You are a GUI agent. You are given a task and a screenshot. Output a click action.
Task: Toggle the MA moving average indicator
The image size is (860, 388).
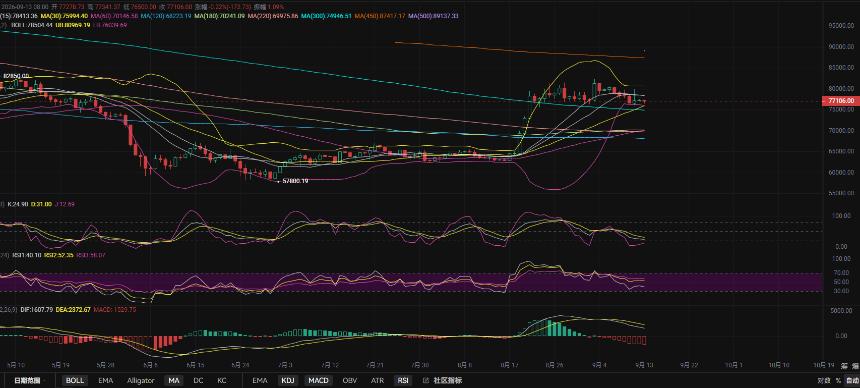174,380
